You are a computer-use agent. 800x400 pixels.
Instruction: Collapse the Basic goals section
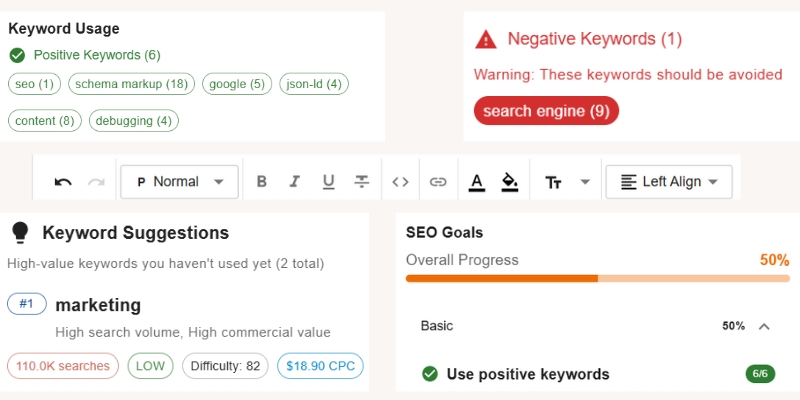coord(764,327)
